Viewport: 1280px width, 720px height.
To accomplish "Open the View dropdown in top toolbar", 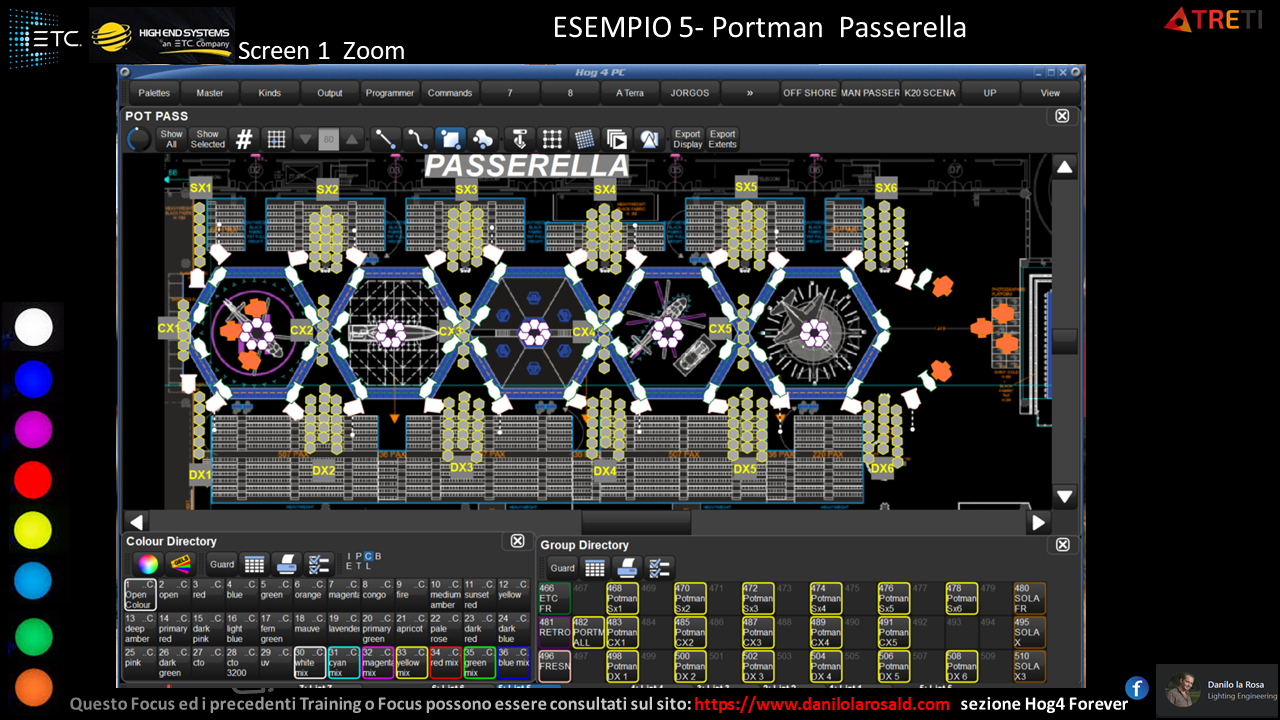I will tap(1050, 92).
